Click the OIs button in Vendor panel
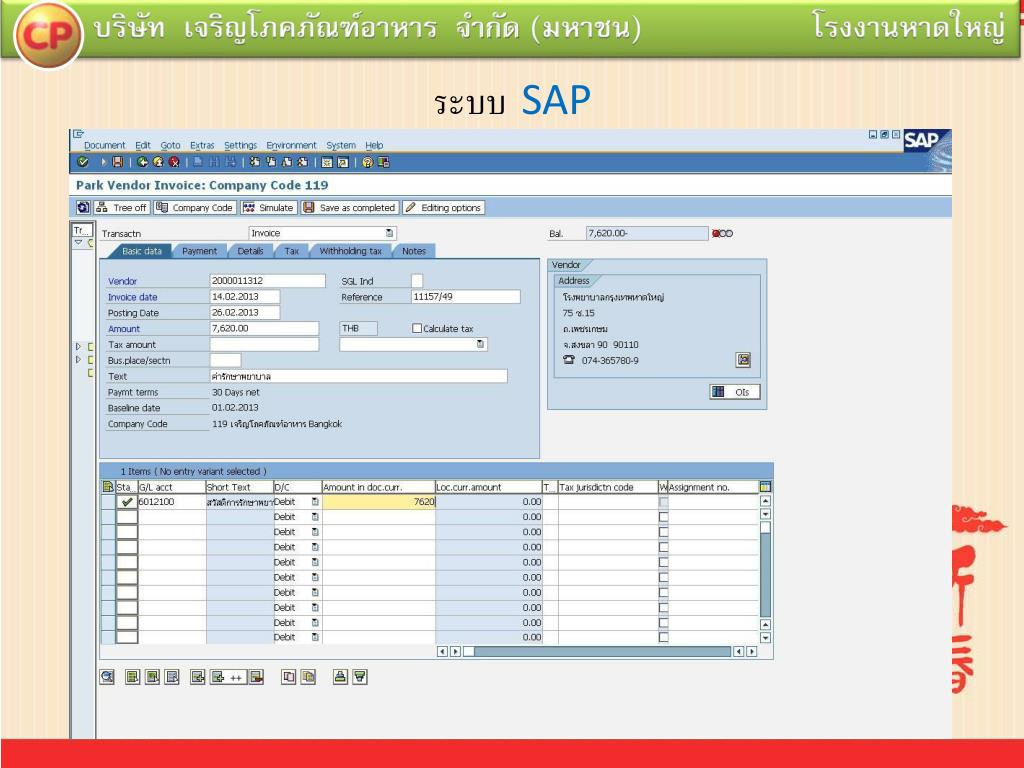 pos(735,392)
